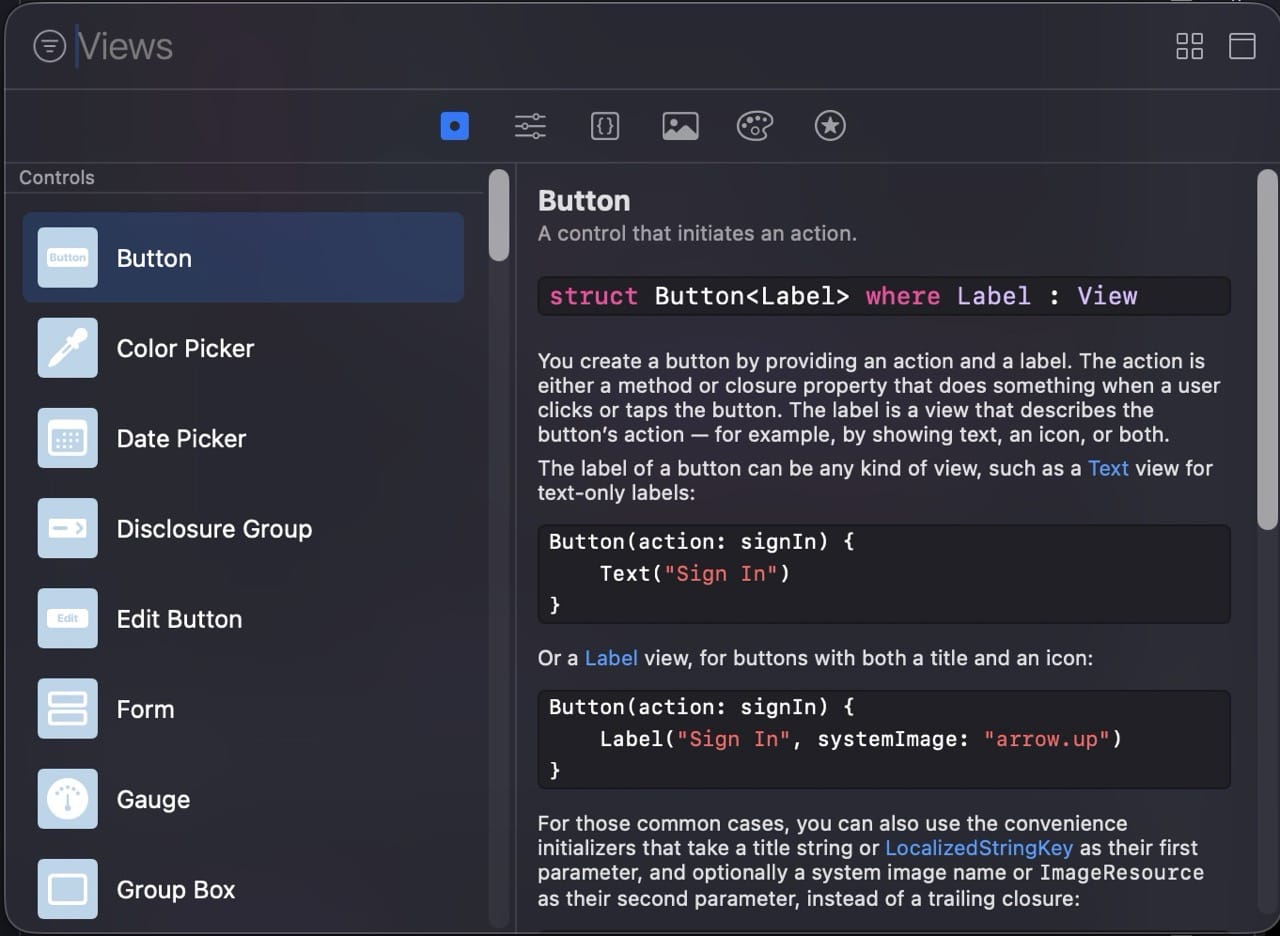Viewport: 1280px width, 936px height.
Task: Click the Views search field
Action: pyautogui.click(x=600, y=46)
